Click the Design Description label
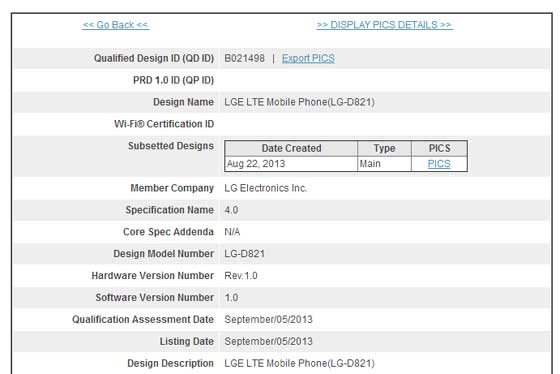 [x=170, y=363]
